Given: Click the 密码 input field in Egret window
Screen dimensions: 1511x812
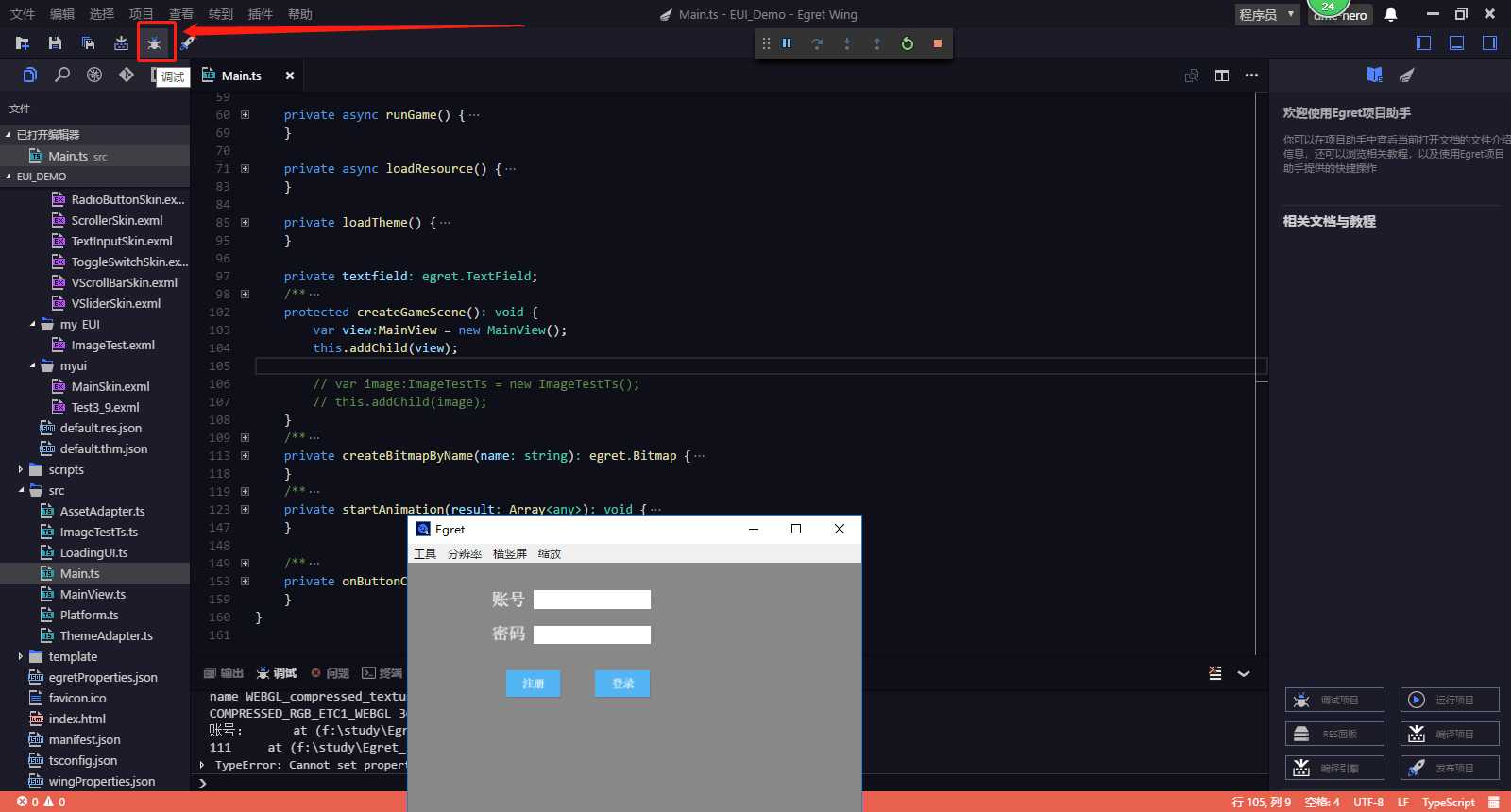Looking at the screenshot, I should click(x=592, y=634).
